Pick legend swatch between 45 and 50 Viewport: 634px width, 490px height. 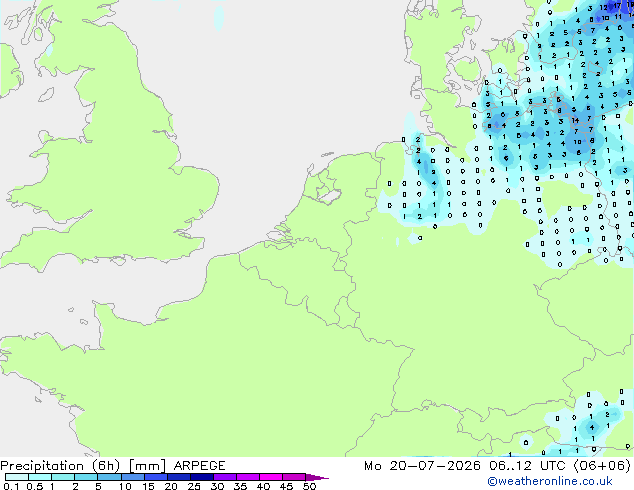[x=294, y=477]
